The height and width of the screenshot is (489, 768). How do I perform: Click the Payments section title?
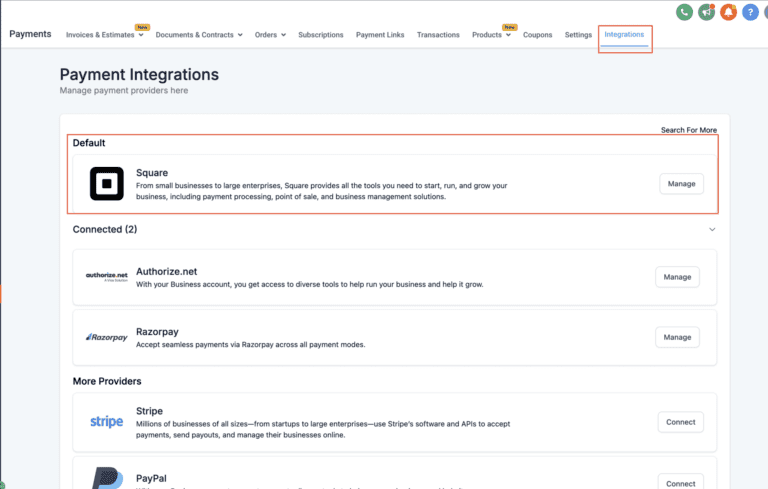[30, 34]
